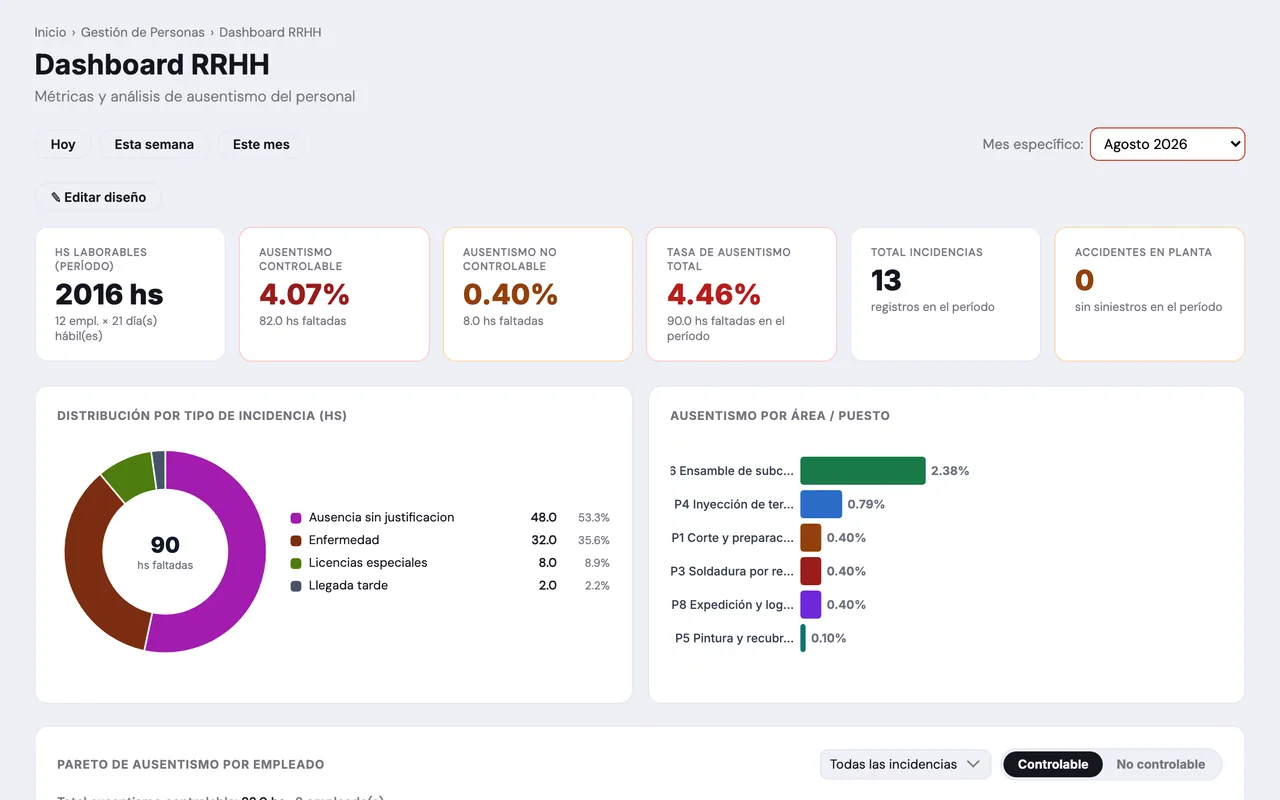
Task: Click the Enfermedad legend label
Action: pyautogui.click(x=344, y=541)
